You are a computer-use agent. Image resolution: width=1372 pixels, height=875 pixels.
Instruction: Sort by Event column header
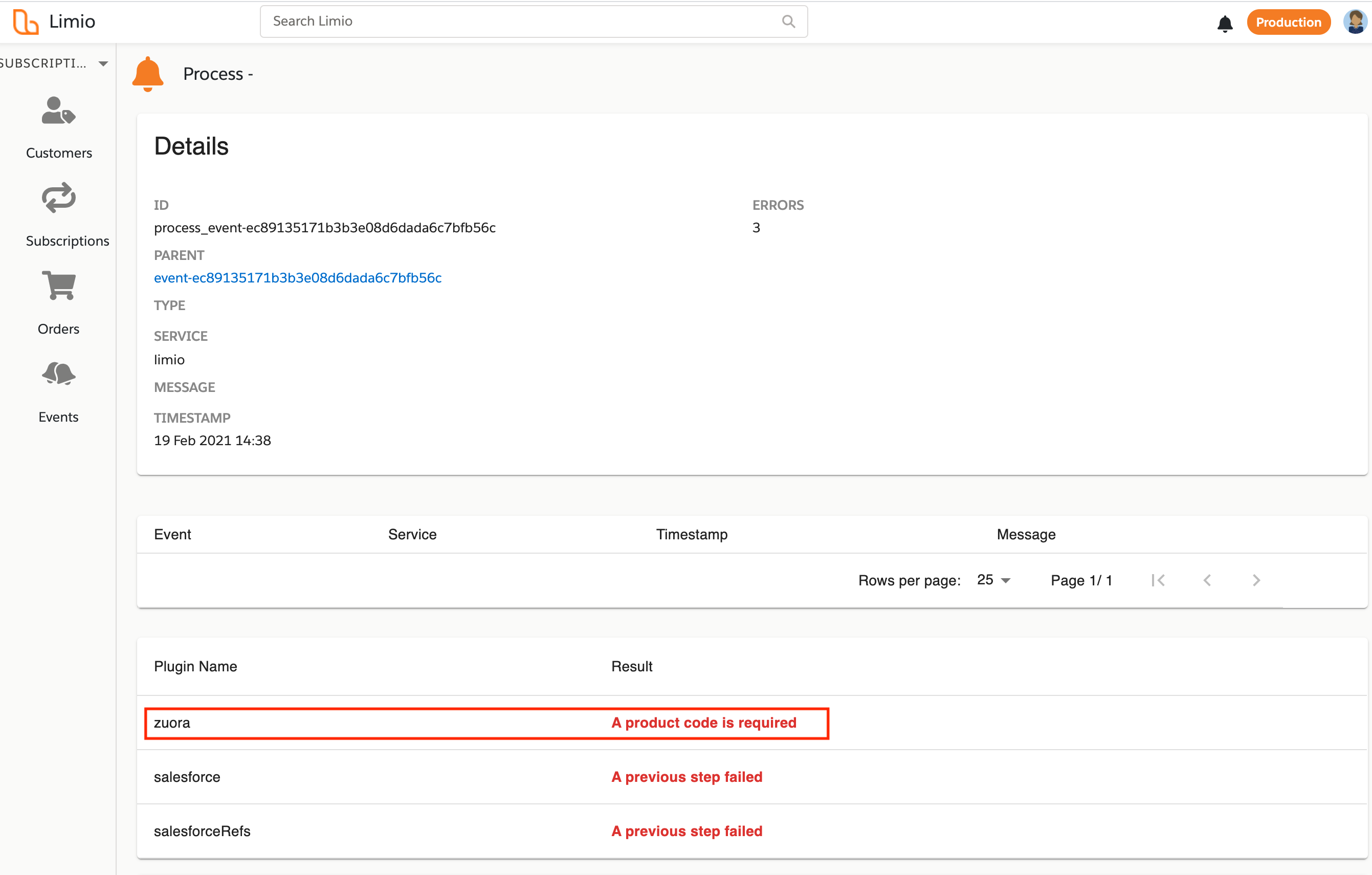(172, 535)
